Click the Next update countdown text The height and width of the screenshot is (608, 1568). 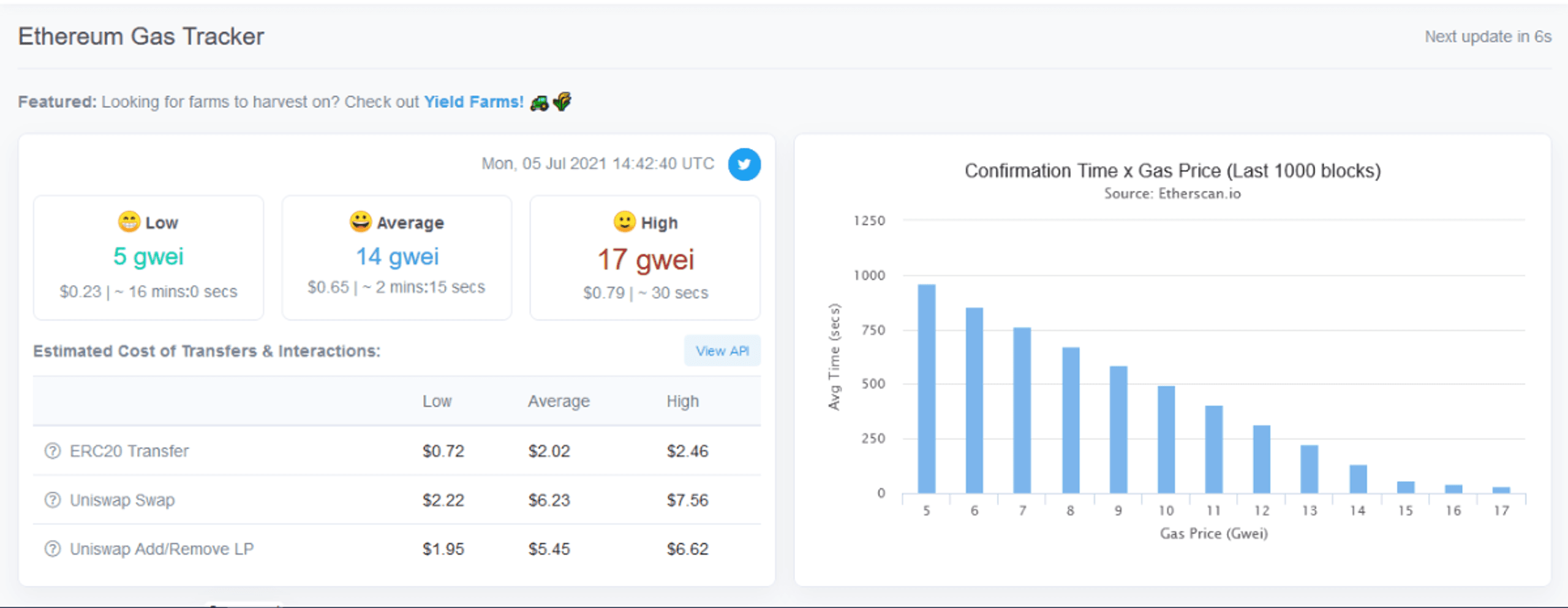click(x=1488, y=37)
